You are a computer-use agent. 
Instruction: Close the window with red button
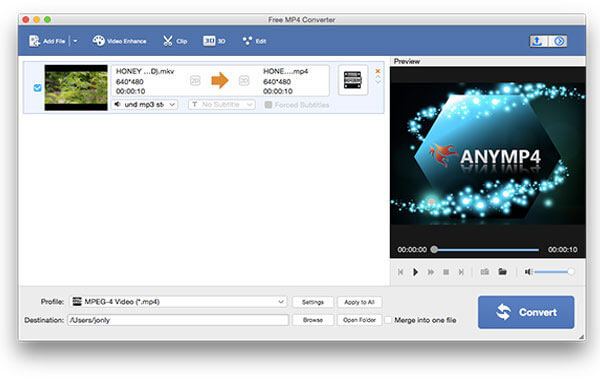26,20
